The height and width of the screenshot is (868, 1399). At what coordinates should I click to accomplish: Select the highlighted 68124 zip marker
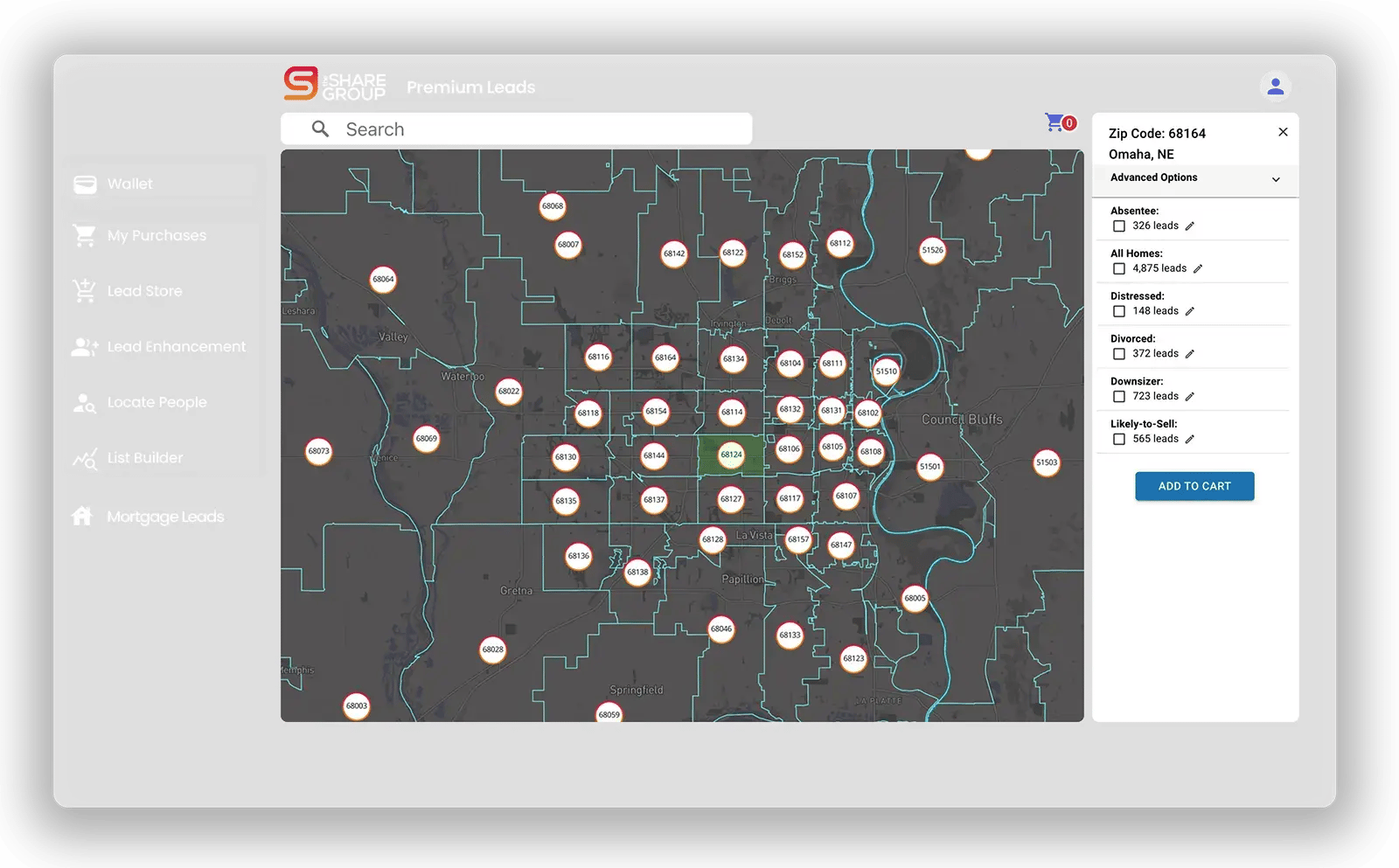pyautogui.click(x=731, y=455)
